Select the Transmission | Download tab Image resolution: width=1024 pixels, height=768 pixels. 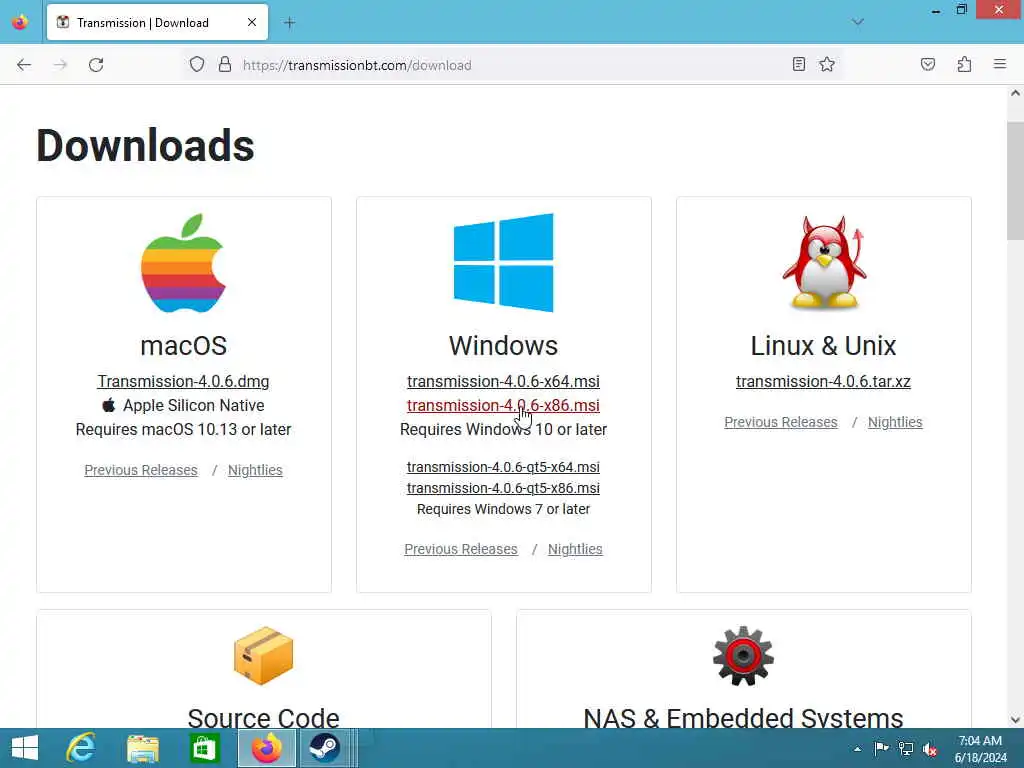click(x=157, y=23)
